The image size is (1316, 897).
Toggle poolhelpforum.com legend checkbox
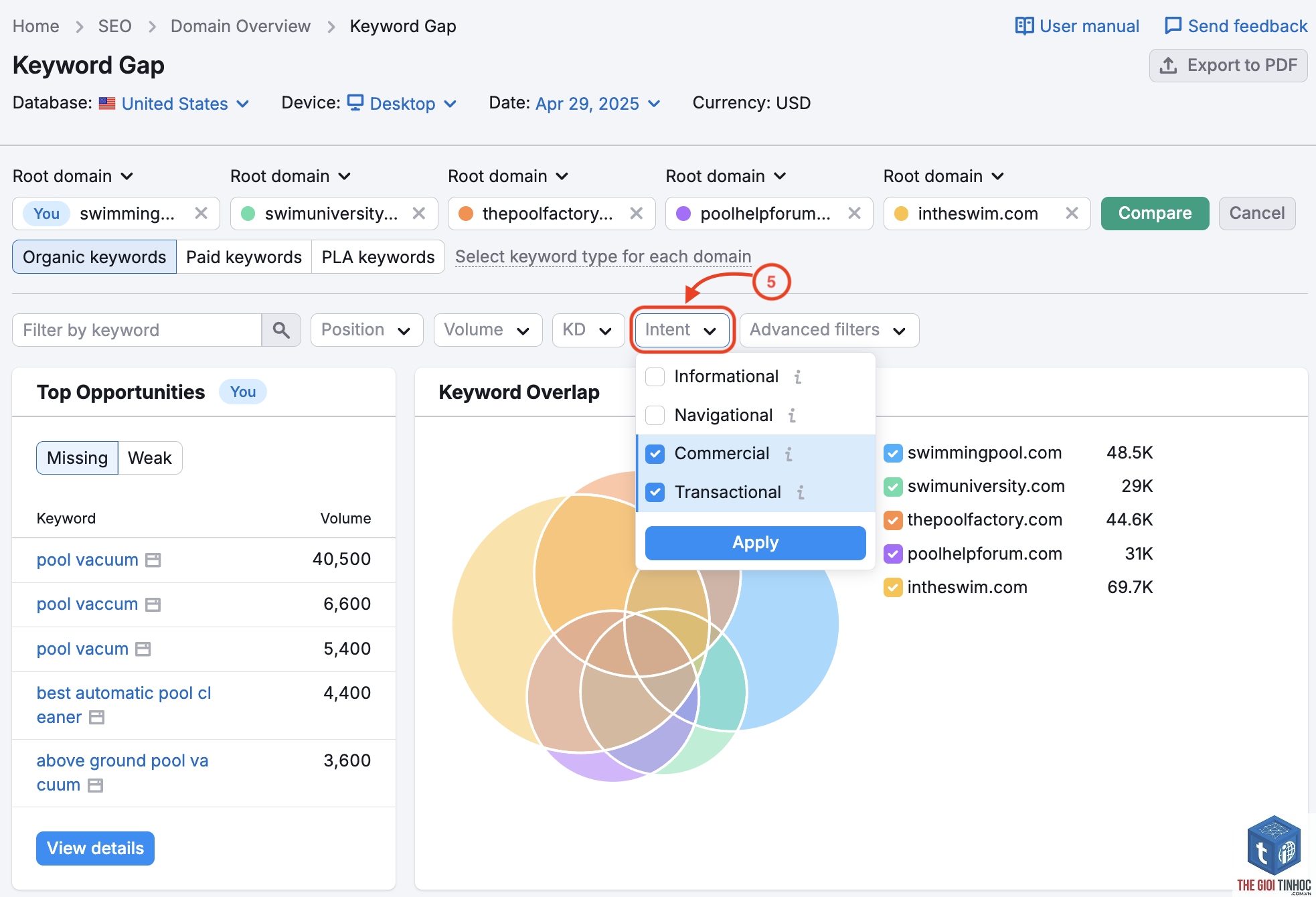(893, 554)
